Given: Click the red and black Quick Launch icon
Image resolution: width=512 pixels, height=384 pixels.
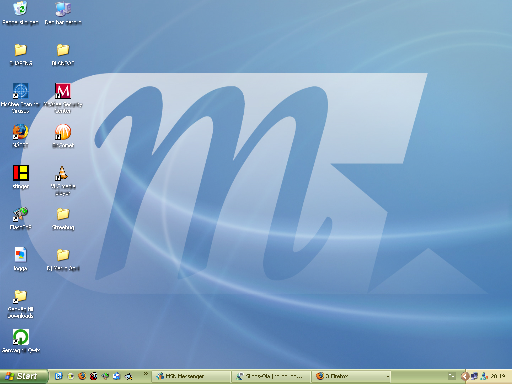Looking at the screenshot, I should [94, 376].
